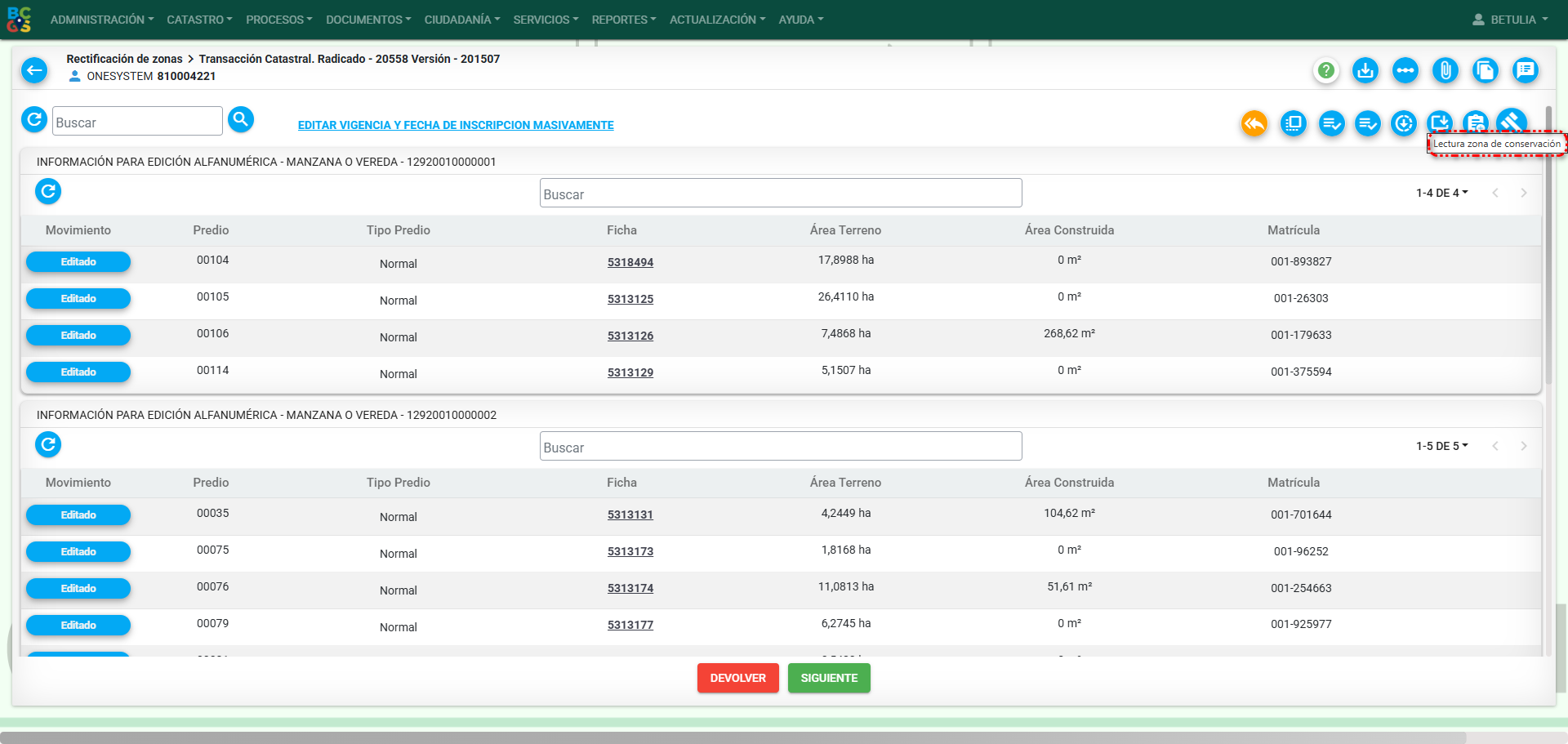The height and width of the screenshot is (744, 1568).
Task: Click the orange double-arrow reply icon
Action: (1254, 123)
